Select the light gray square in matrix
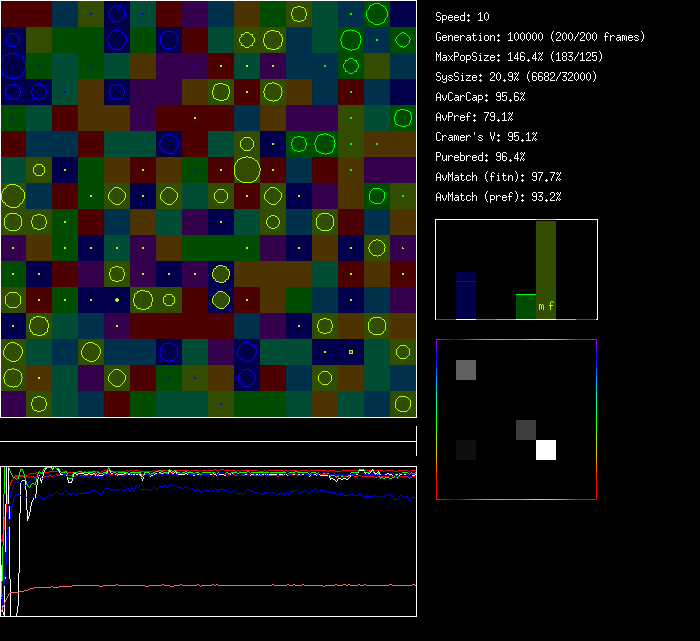This screenshot has width=700, height=641. (x=466, y=370)
